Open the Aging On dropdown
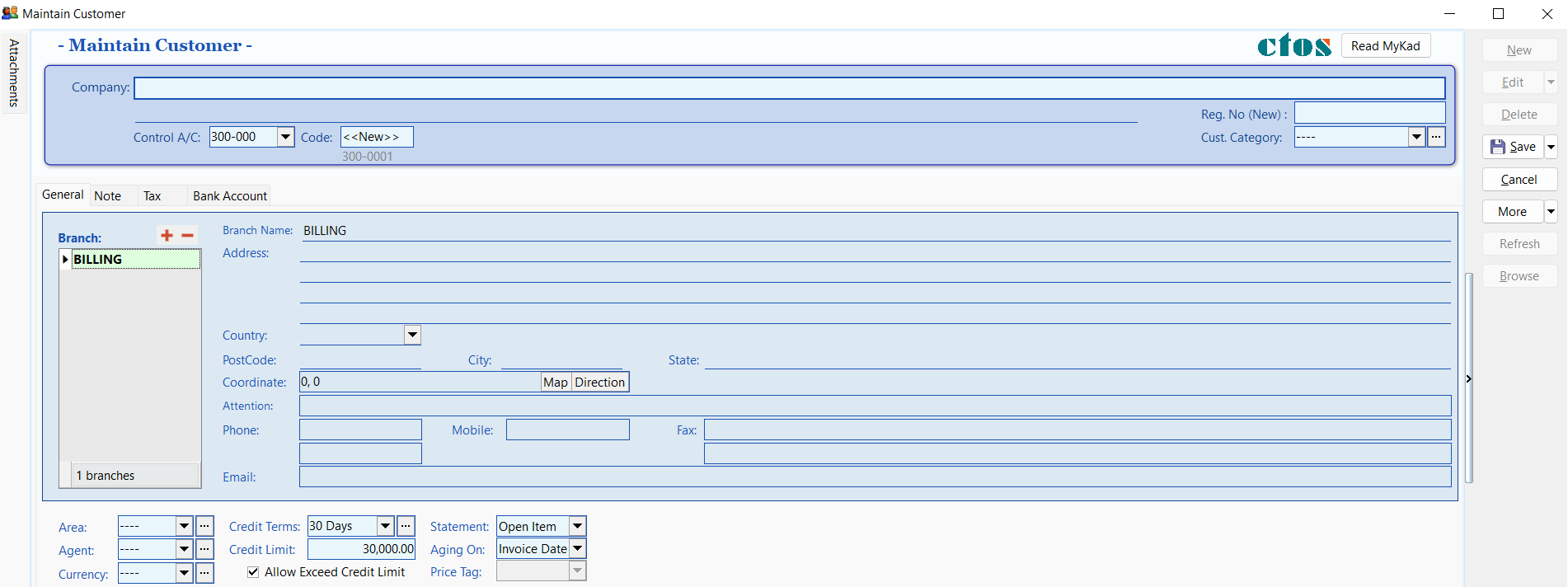This screenshot has height=587, width=1568. (578, 549)
